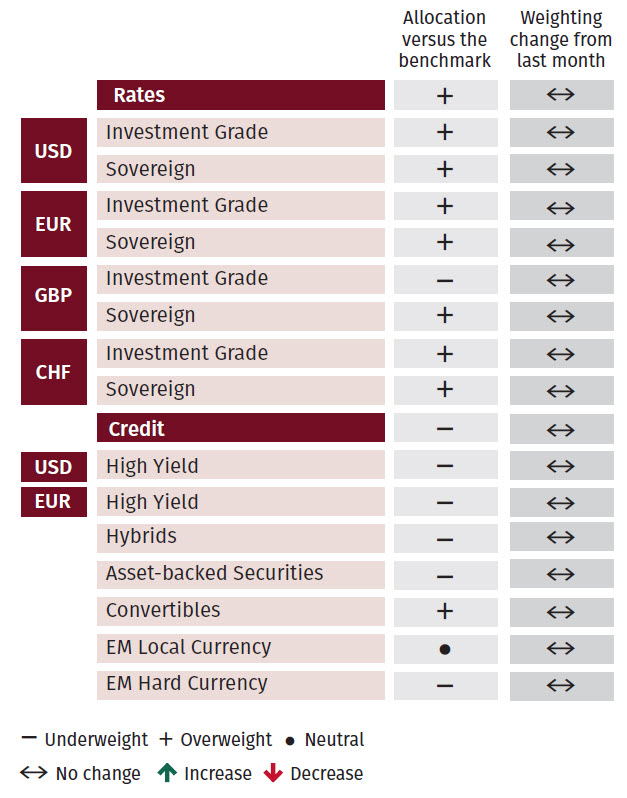Click the Allocation versus the benchmark heading
Viewport: 627px width, 798px height.
(x=445, y=39)
